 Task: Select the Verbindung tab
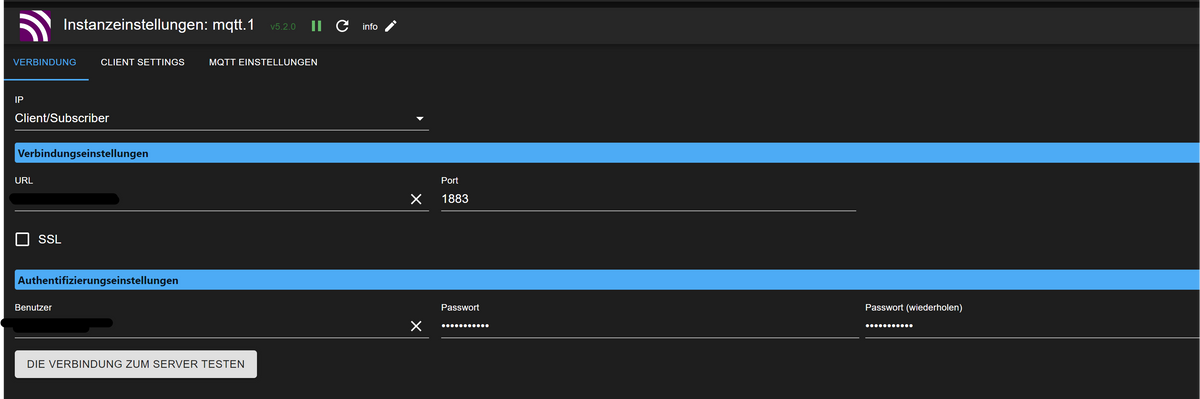point(45,62)
